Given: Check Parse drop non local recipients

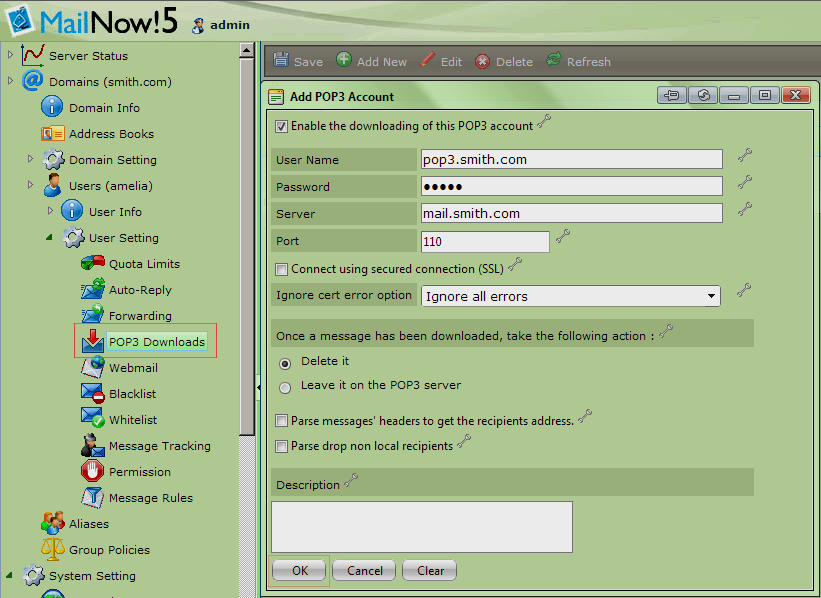Looking at the screenshot, I should [281, 446].
